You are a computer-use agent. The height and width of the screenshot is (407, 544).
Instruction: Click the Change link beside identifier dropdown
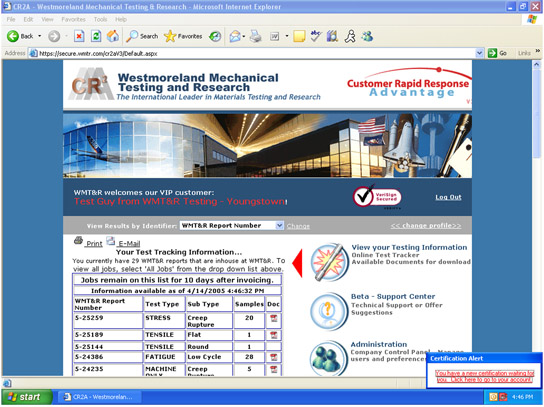tap(298, 226)
